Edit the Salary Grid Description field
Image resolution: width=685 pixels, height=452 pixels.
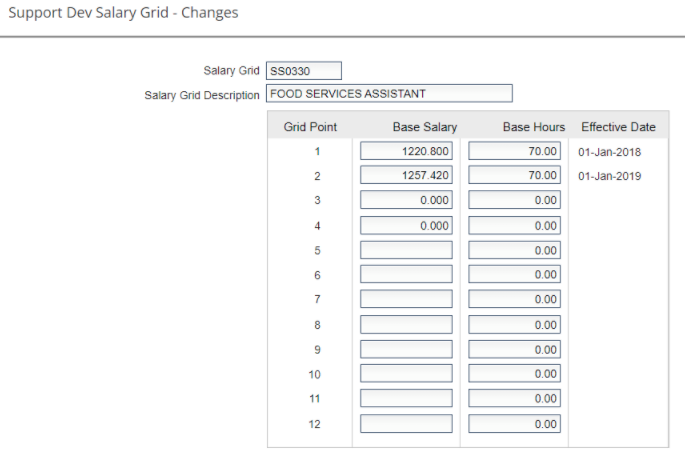[x=388, y=94]
